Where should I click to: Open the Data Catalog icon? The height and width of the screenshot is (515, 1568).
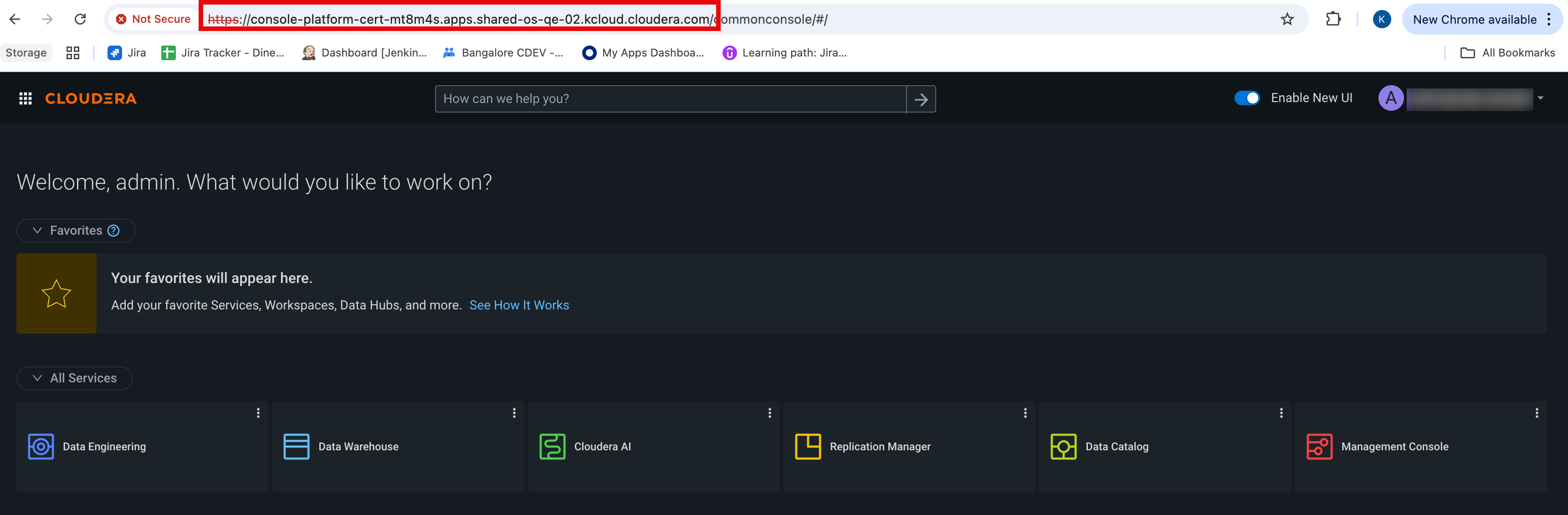click(1063, 447)
